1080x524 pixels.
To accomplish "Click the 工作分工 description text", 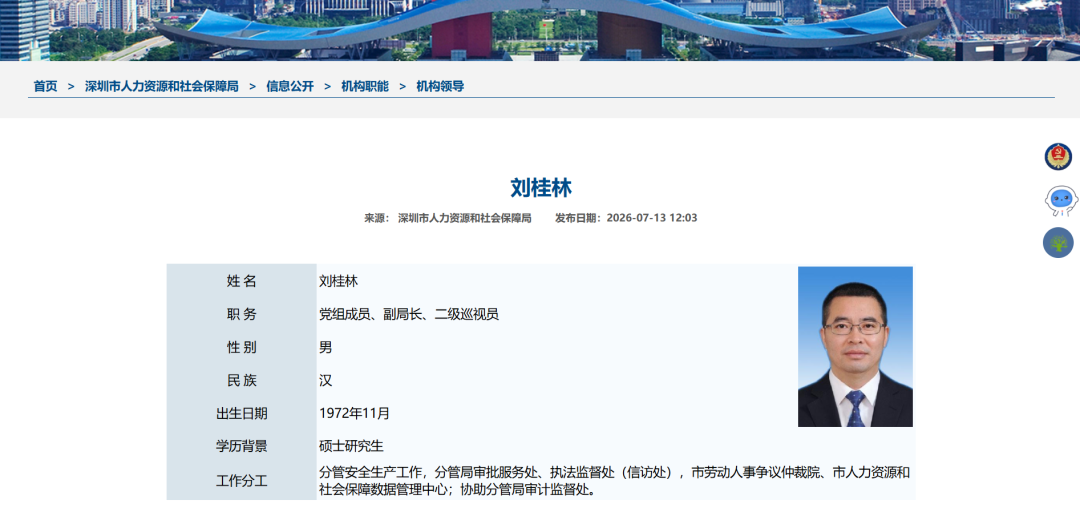I will pos(614,481).
